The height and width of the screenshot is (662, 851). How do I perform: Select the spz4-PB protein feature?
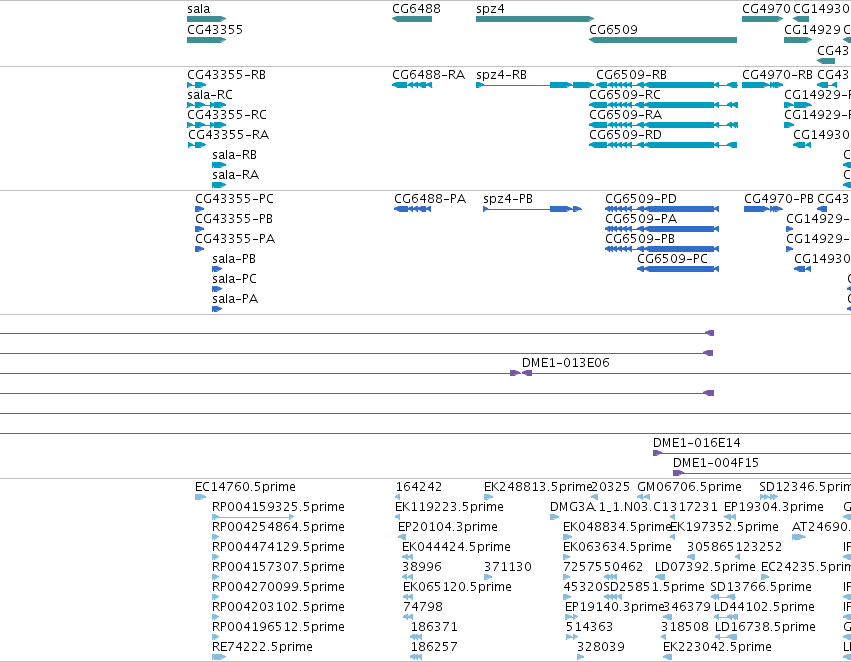coord(532,209)
